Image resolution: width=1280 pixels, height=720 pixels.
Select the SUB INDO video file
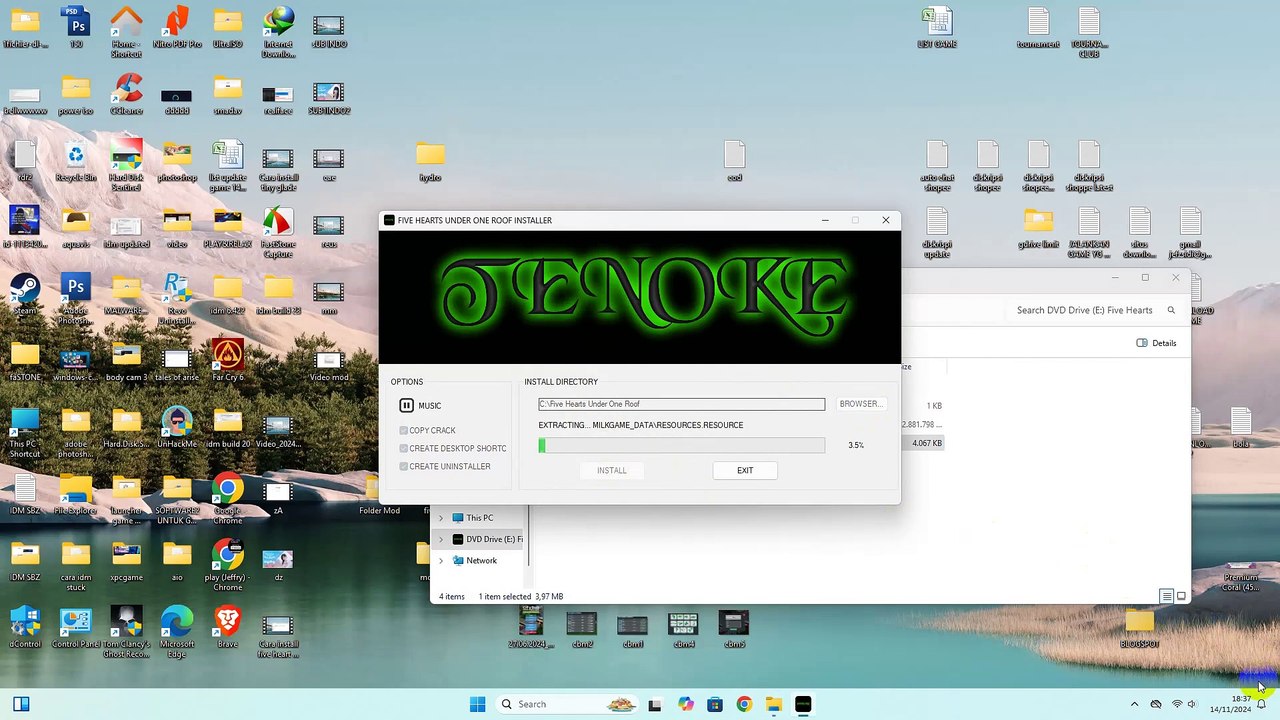point(329,28)
